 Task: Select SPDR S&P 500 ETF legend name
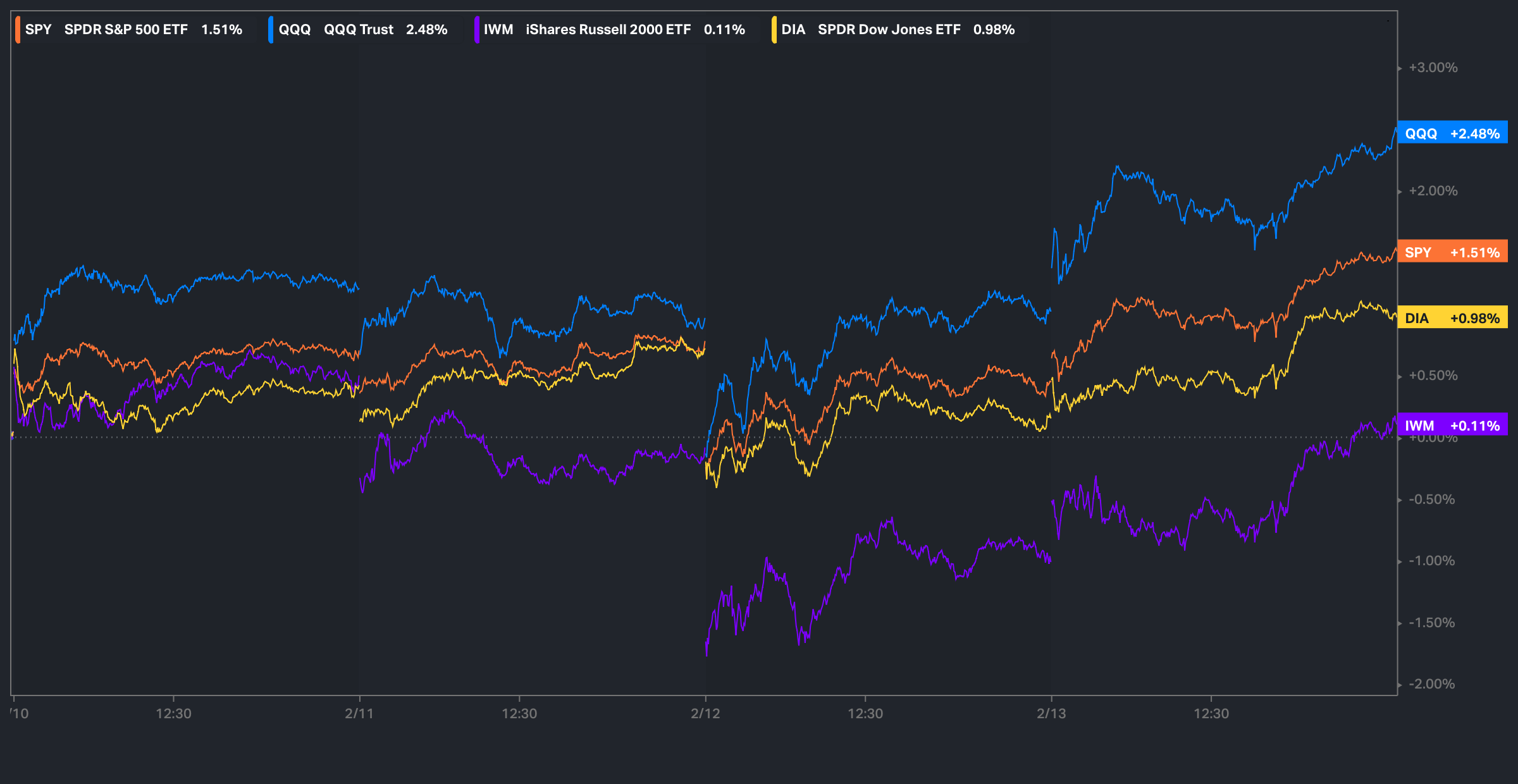(x=126, y=30)
